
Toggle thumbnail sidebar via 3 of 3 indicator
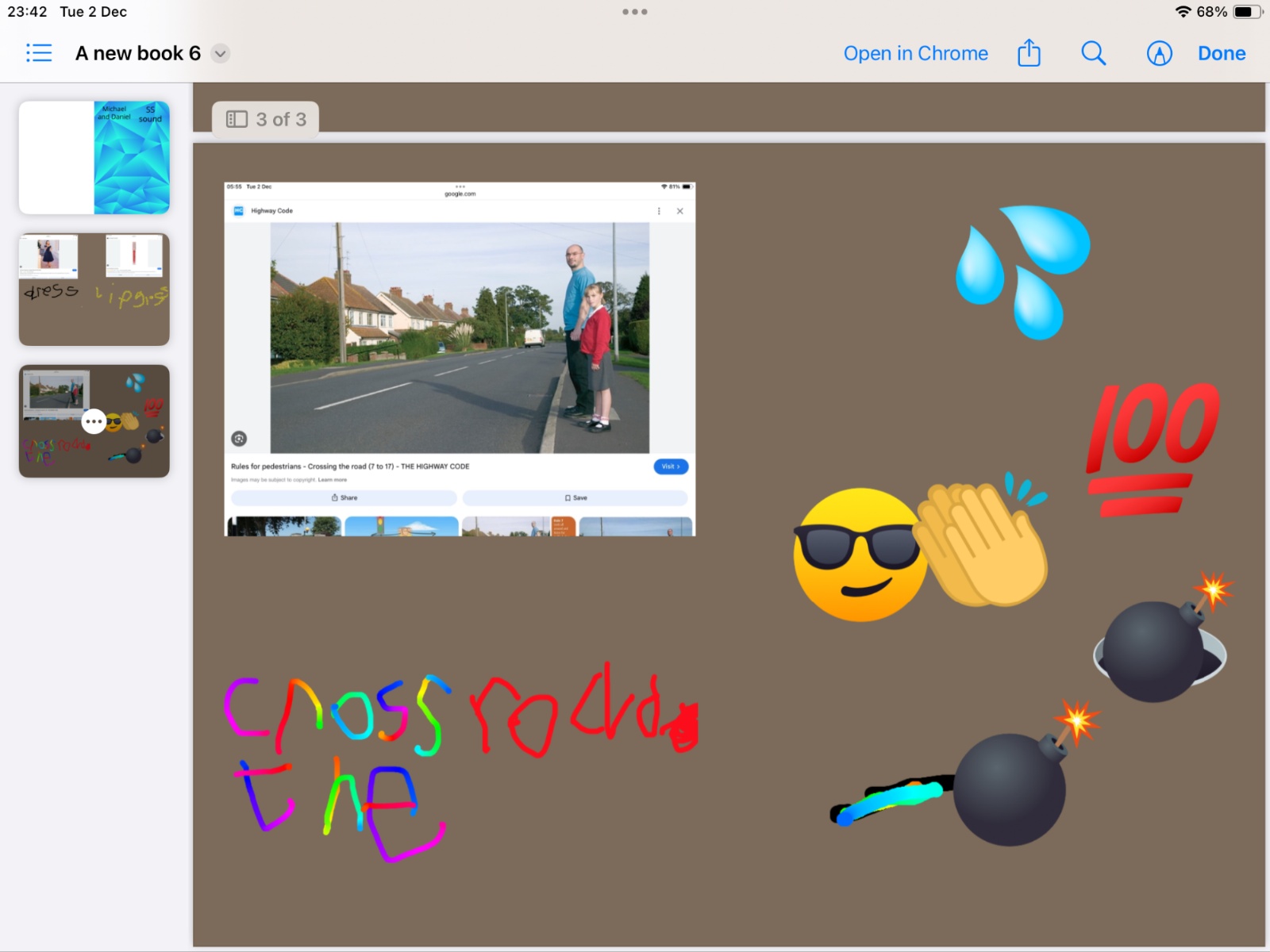pyautogui.click(x=266, y=119)
